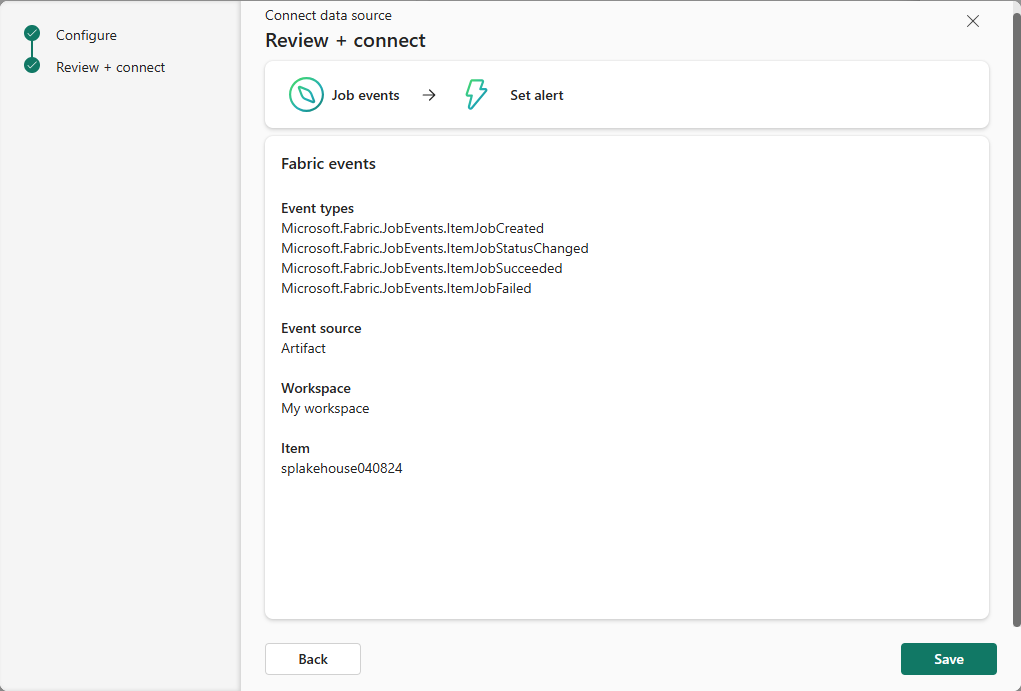Screen dimensions: 1021x691
Task: Click the Item label
Action: [295, 448]
